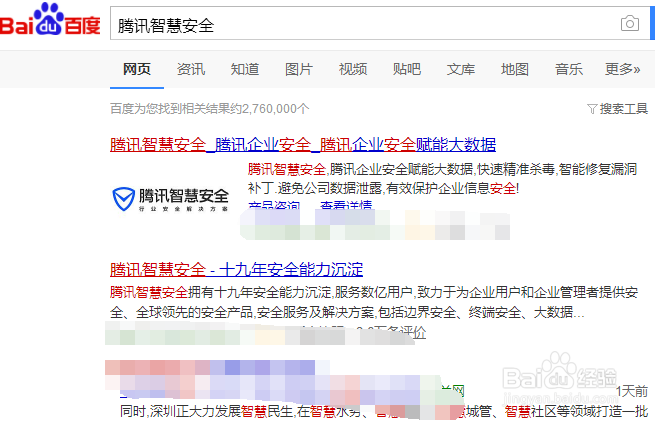Switch to the 资讯 tab

(191, 69)
